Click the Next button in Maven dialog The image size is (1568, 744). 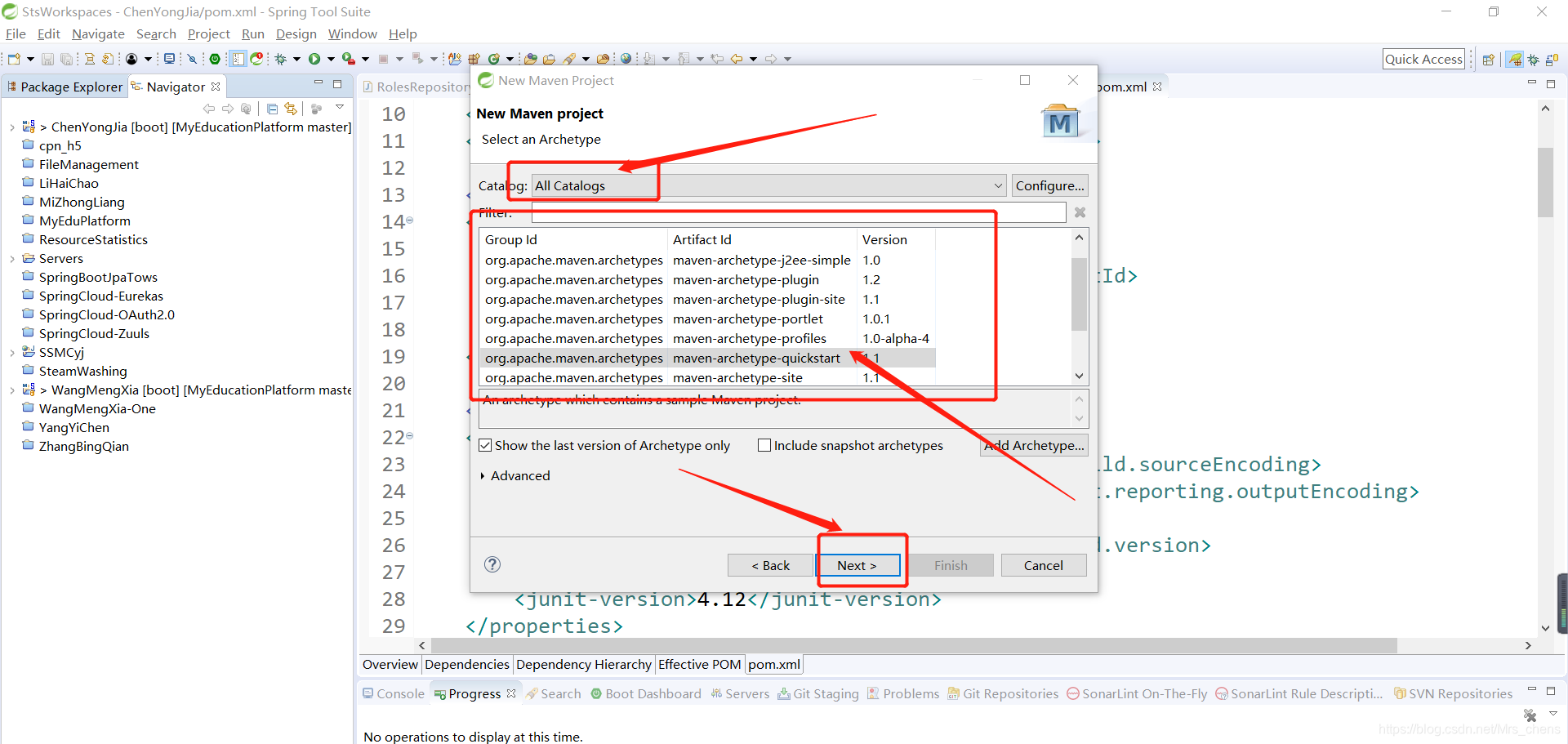click(857, 565)
